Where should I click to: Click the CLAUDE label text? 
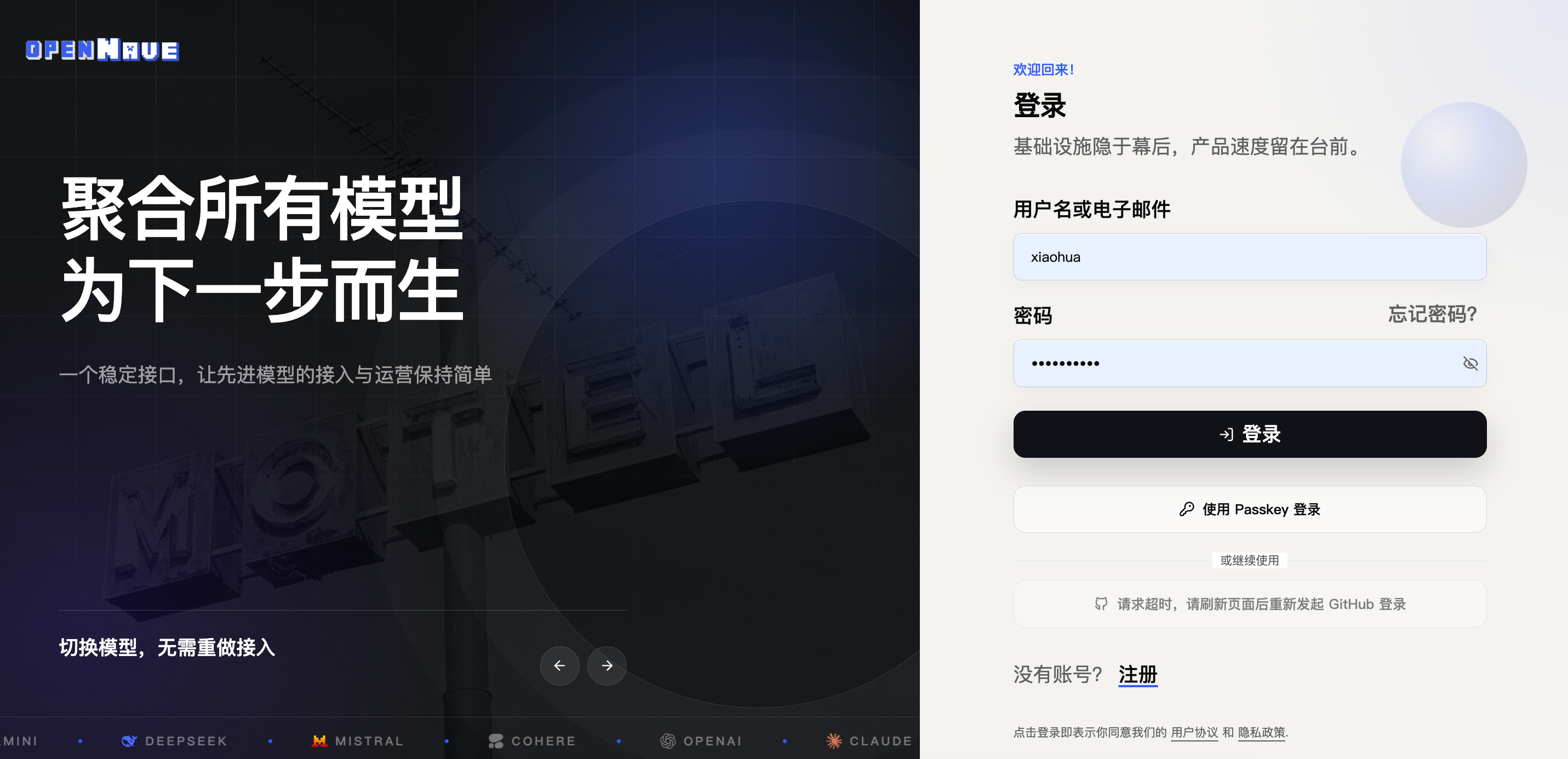click(x=880, y=741)
